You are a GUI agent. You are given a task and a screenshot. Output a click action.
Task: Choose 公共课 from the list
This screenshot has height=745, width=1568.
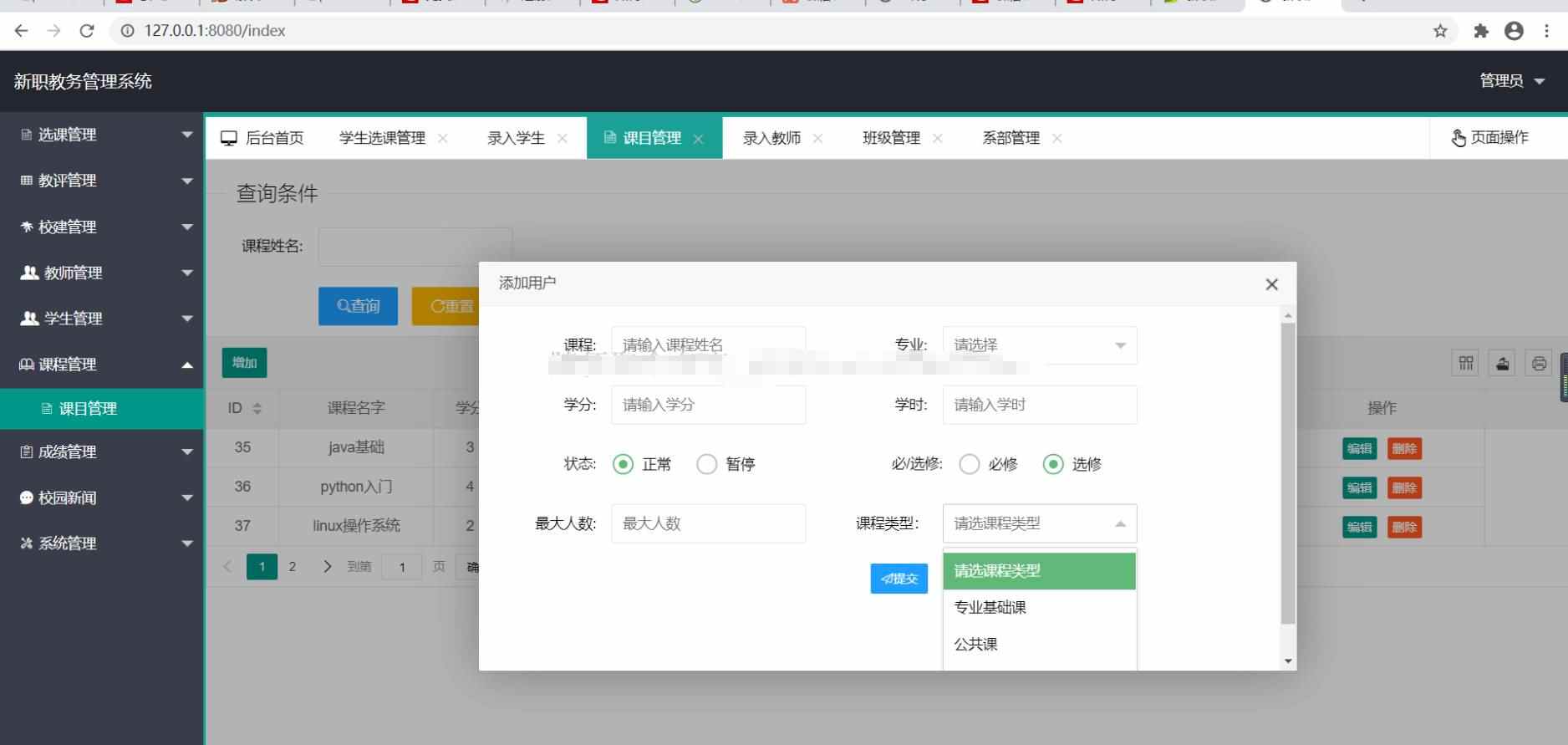[x=1040, y=644]
